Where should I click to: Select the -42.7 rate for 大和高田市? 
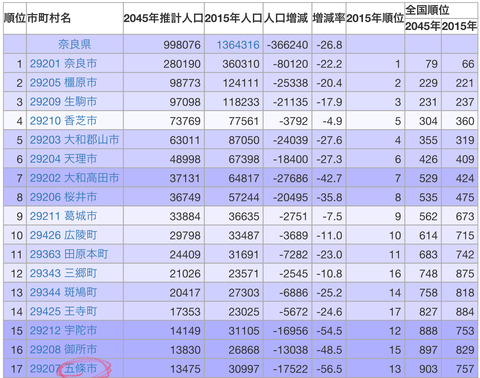(329, 178)
